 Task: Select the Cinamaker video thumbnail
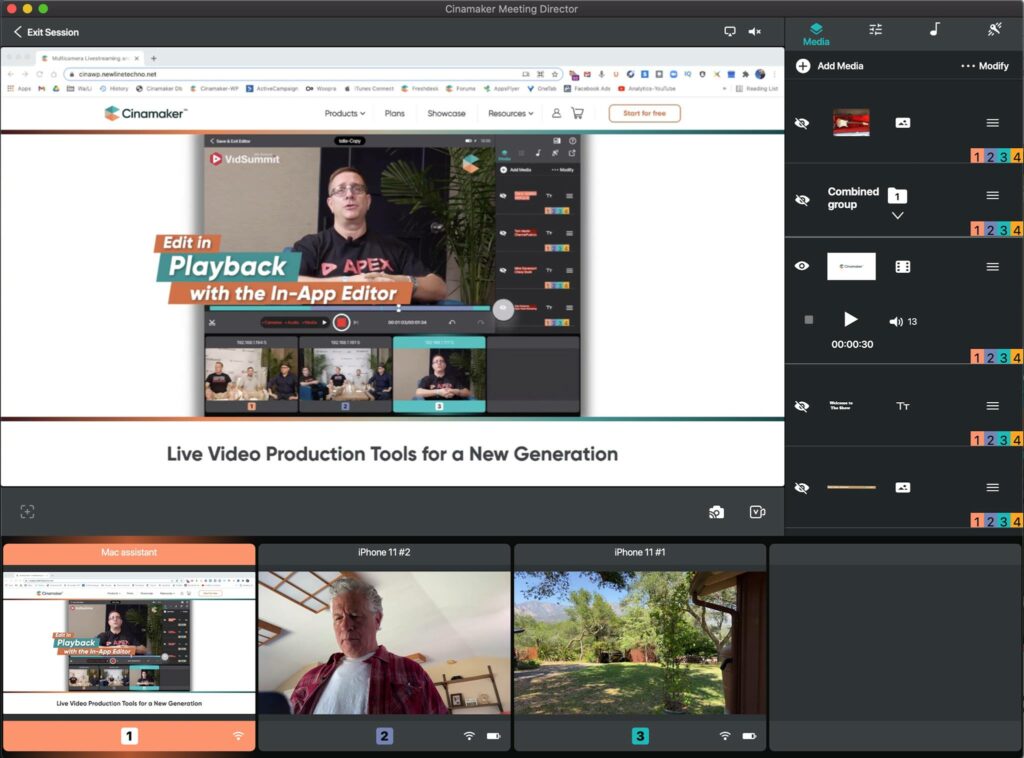851,266
